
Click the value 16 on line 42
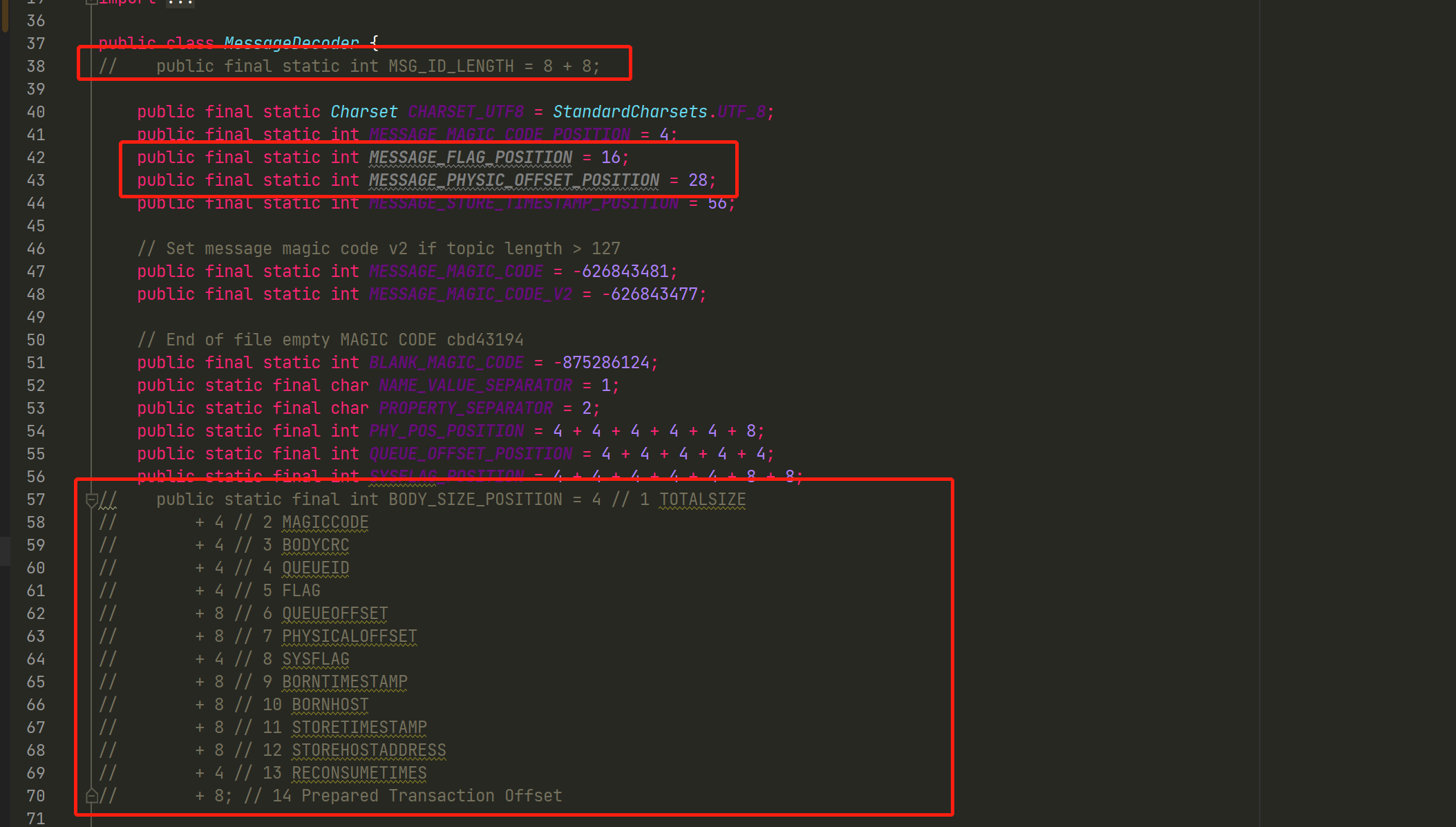coord(611,158)
